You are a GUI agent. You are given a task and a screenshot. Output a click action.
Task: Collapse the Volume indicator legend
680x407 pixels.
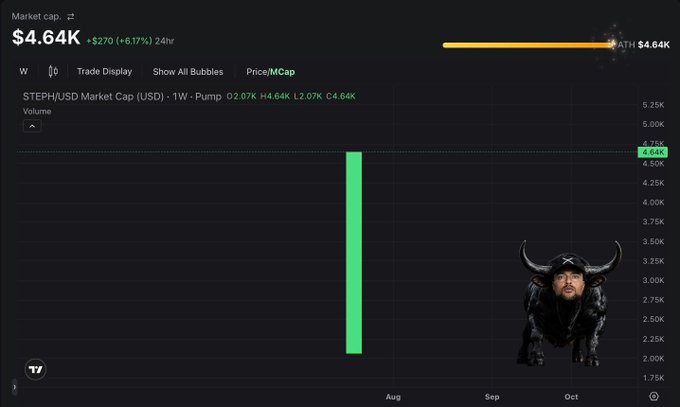tap(32, 126)
